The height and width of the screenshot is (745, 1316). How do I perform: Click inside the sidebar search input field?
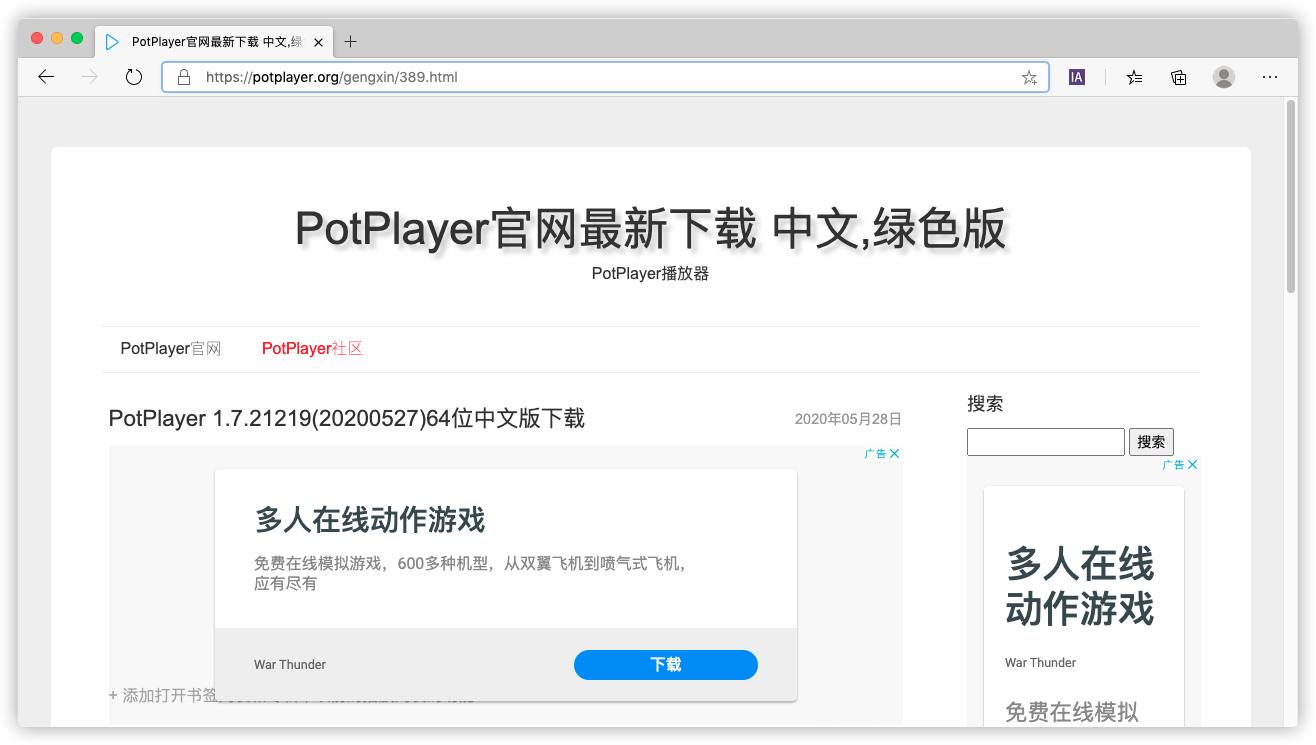click(1044, 441)
